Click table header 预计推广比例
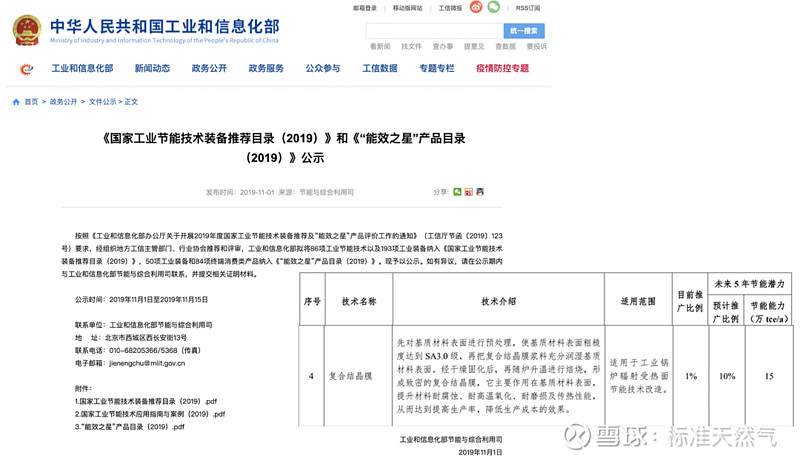800x461 pixels. [726, 312]
